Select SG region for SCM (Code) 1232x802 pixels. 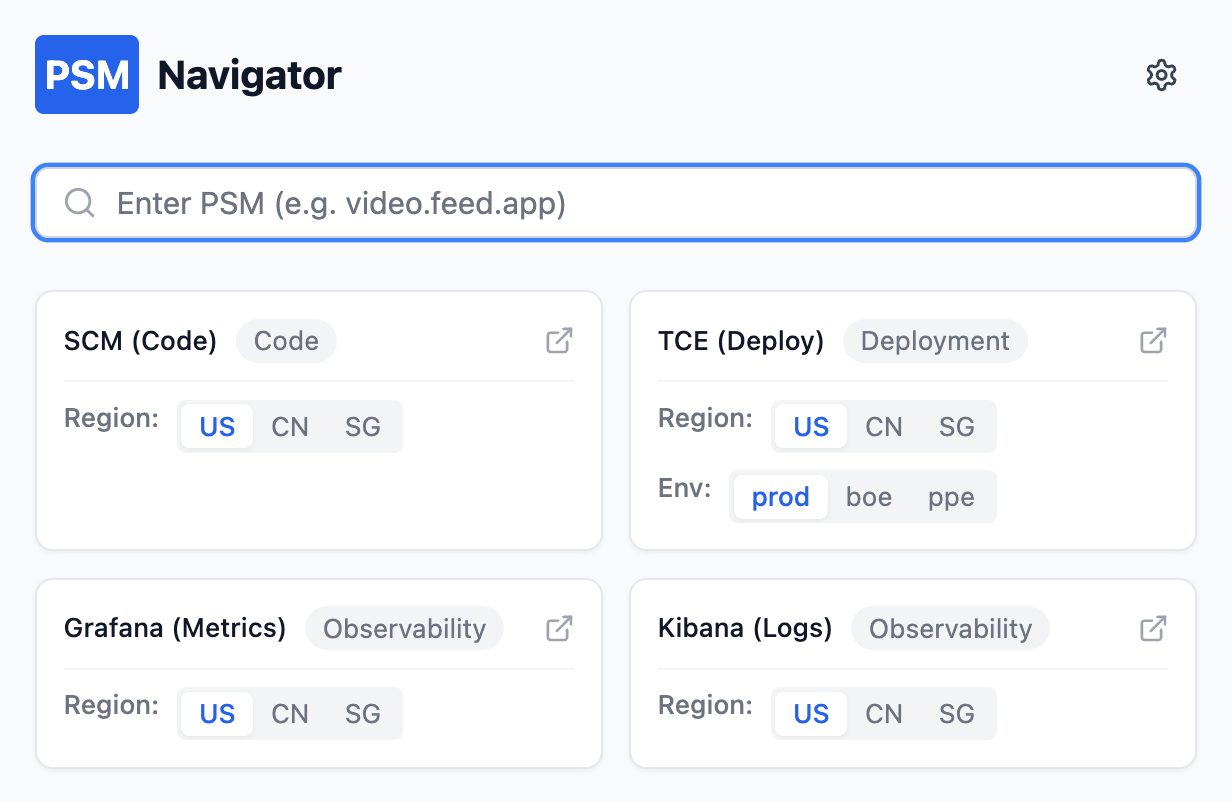pyautogui.click(x=363, y=427)
